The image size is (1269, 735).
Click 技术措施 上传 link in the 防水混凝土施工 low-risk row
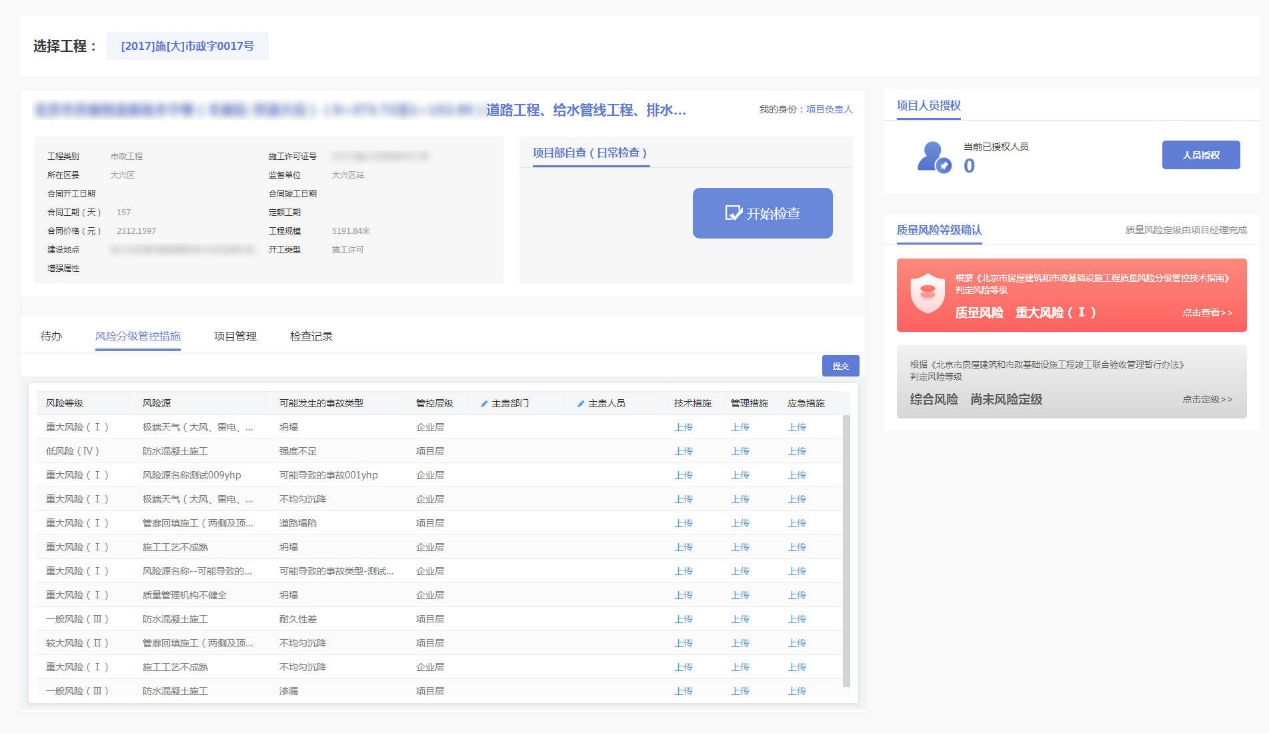[x=683, y=451]
